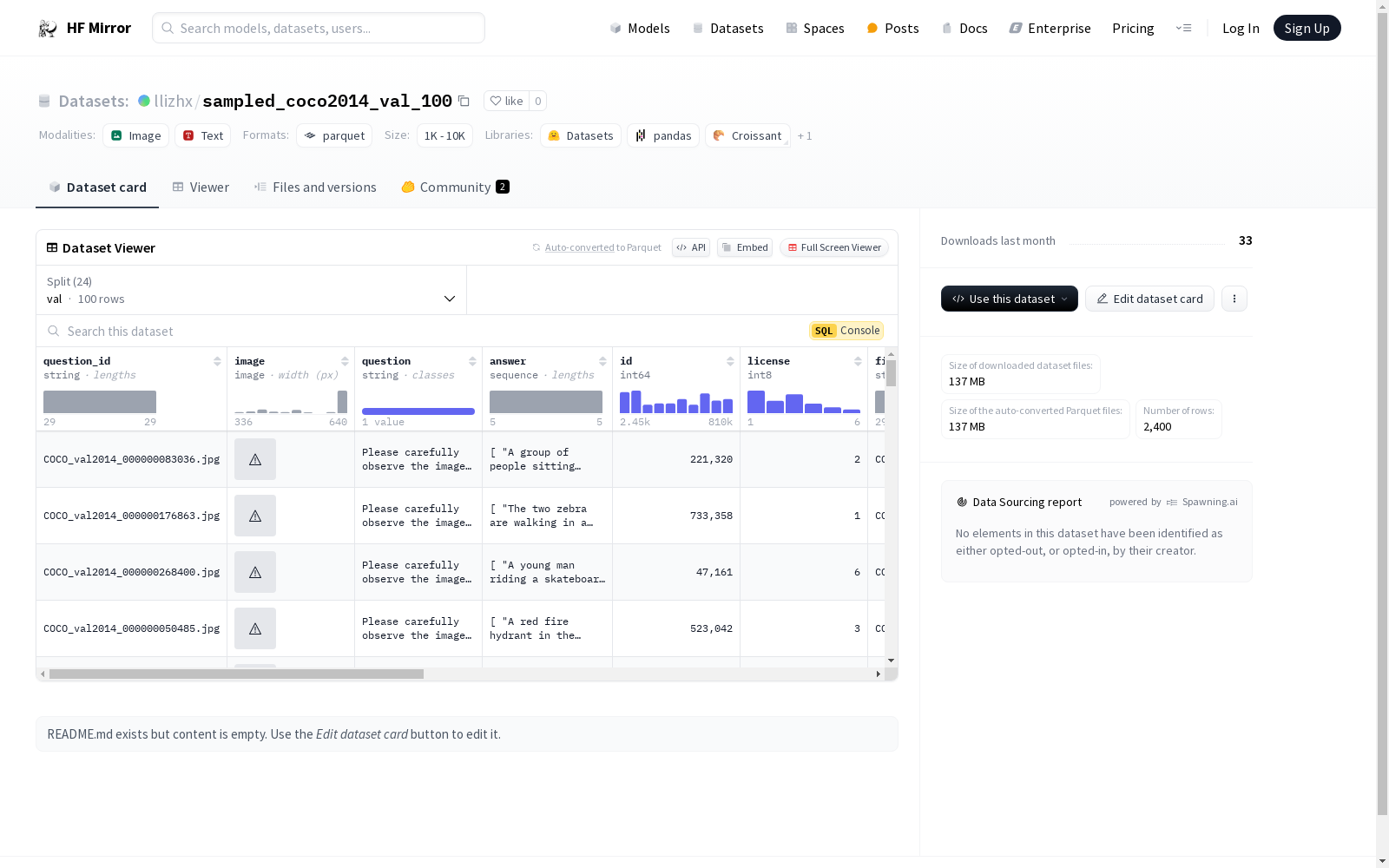Go to Models in top navigation
Screen dimensions: 1389x868
tap(640, 29)
